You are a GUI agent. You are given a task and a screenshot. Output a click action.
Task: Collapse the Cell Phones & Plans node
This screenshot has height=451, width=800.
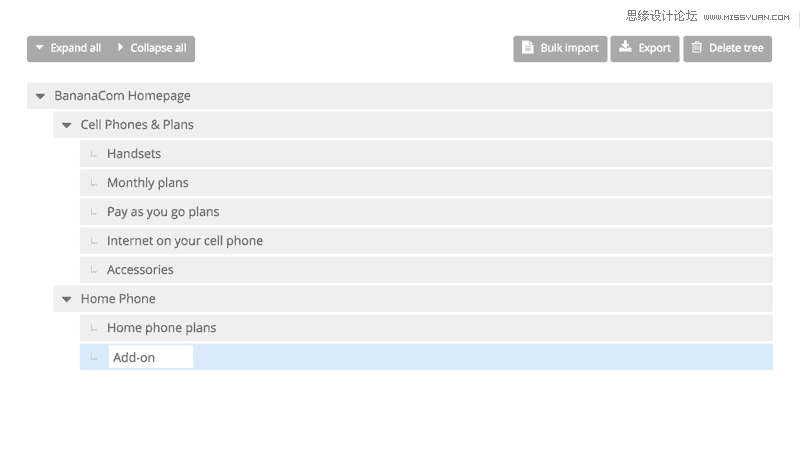pos(67,126)
